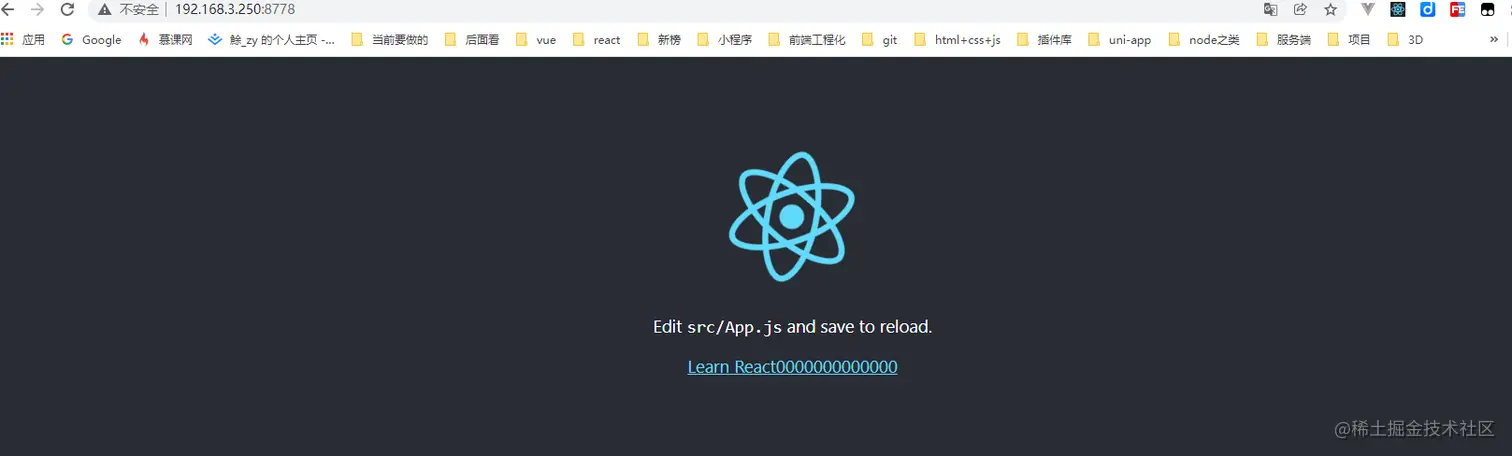Open the blue 'd' extension icon

(x=1428, y=9)
